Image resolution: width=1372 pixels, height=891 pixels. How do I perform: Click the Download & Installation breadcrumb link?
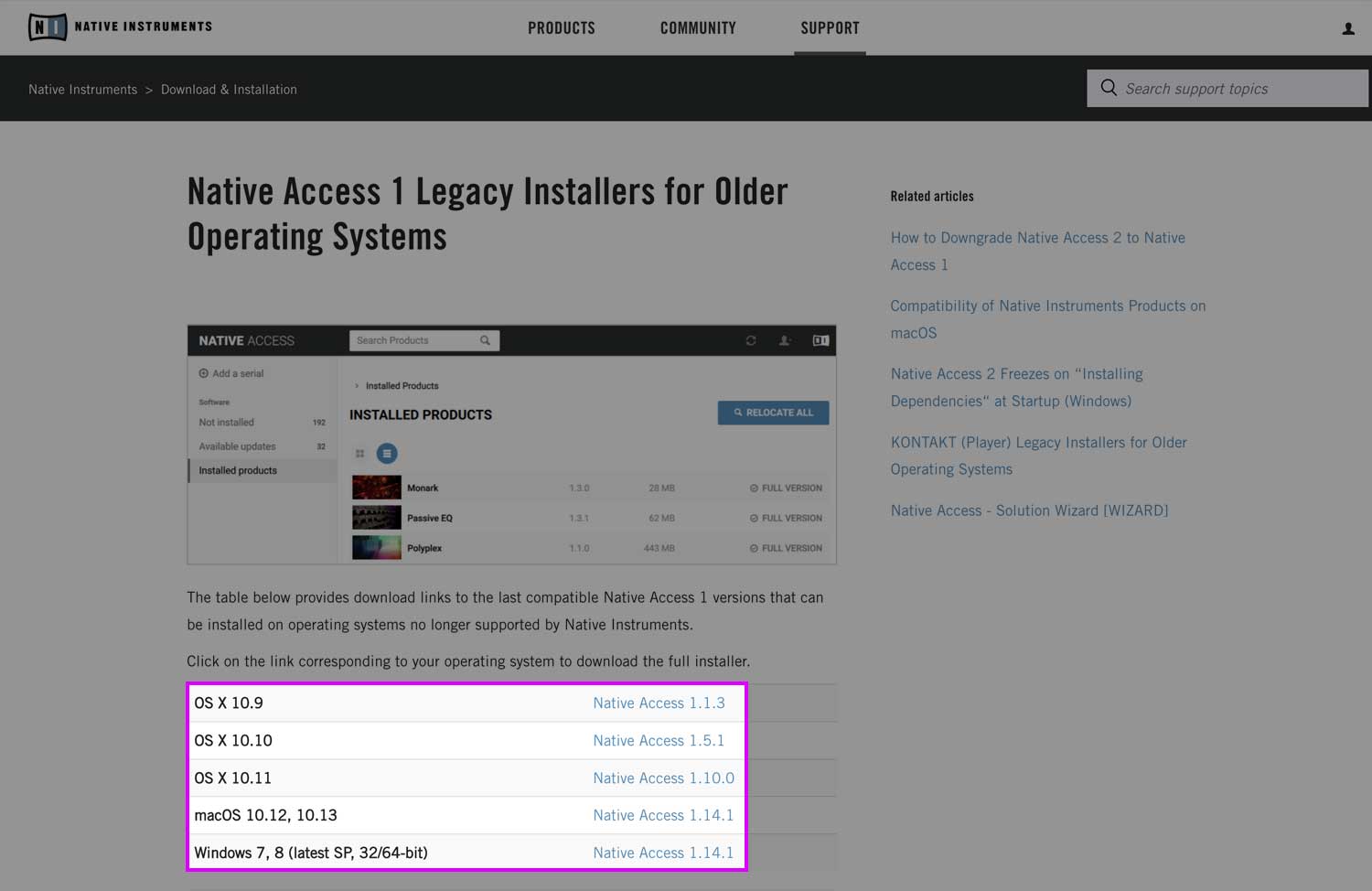click(x=229, y=89)
